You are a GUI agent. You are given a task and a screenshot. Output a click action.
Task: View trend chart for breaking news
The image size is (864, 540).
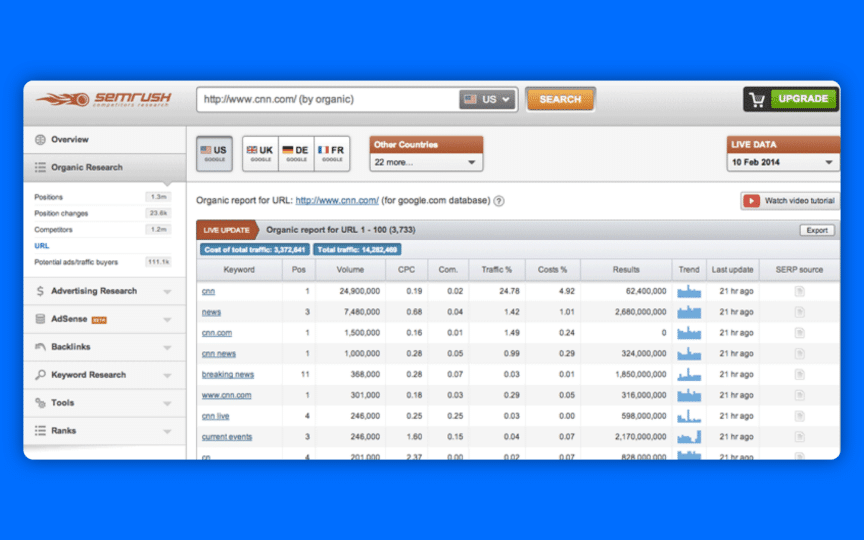click(x=689, y=375)
